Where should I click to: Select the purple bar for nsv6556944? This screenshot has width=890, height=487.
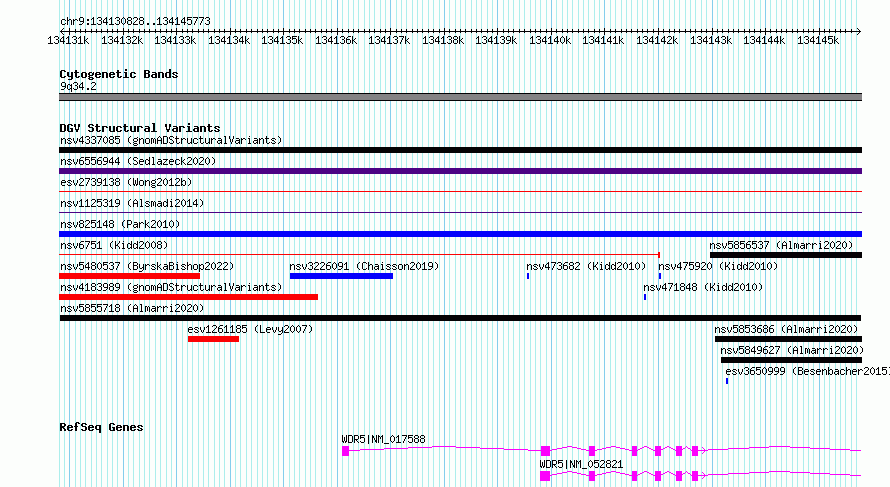(x=460, y=171)
